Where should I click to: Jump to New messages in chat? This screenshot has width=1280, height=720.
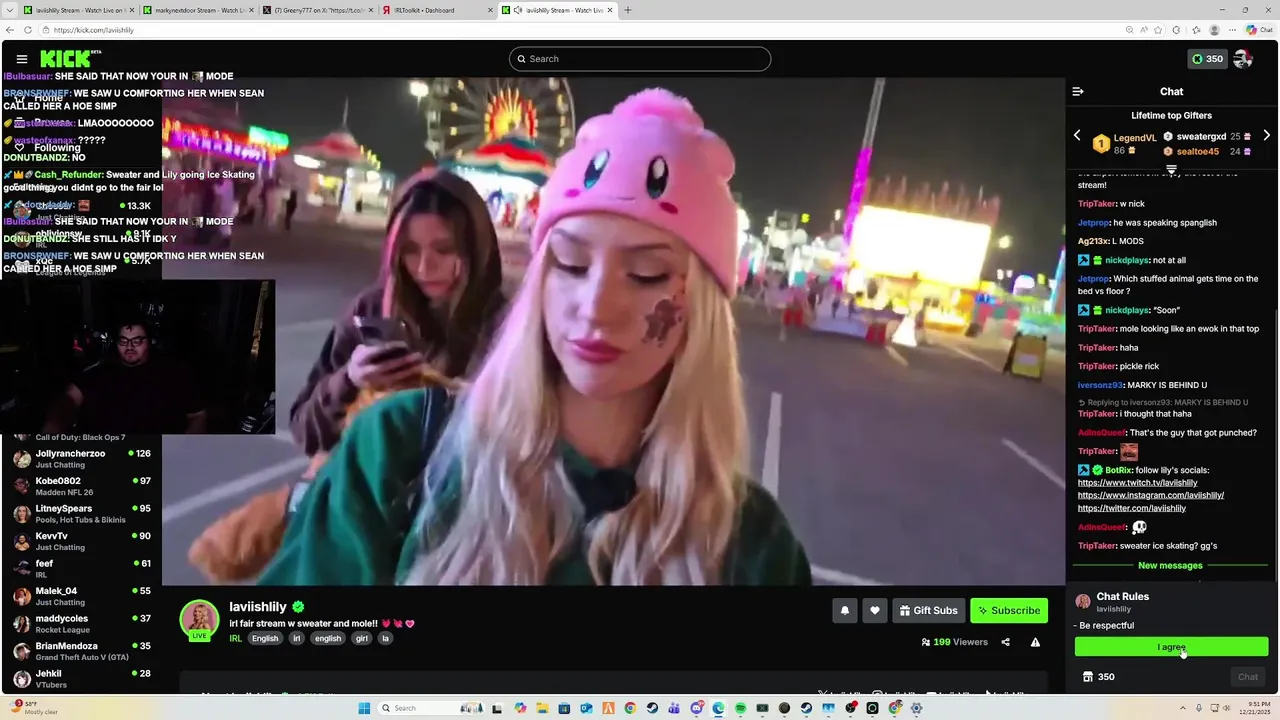coord(1170,565)
